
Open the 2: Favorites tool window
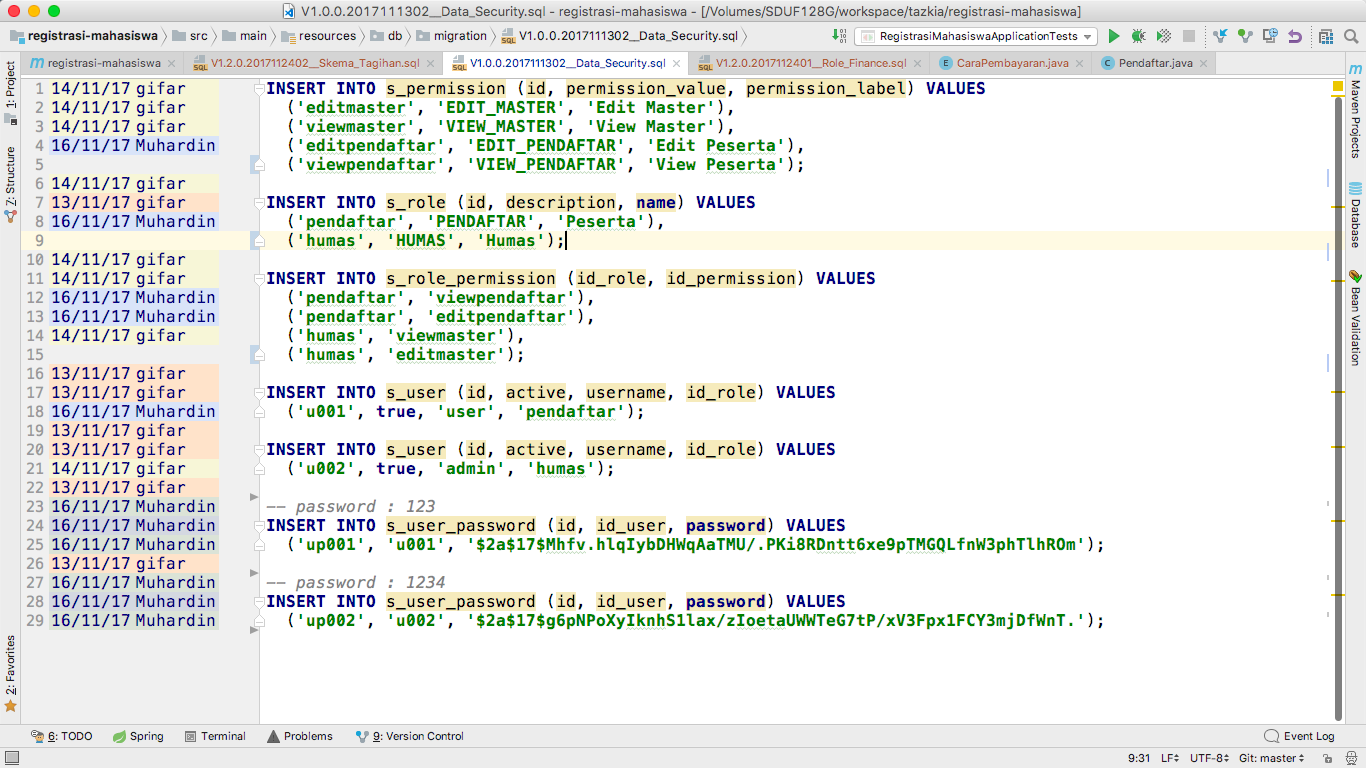point(10,673)
